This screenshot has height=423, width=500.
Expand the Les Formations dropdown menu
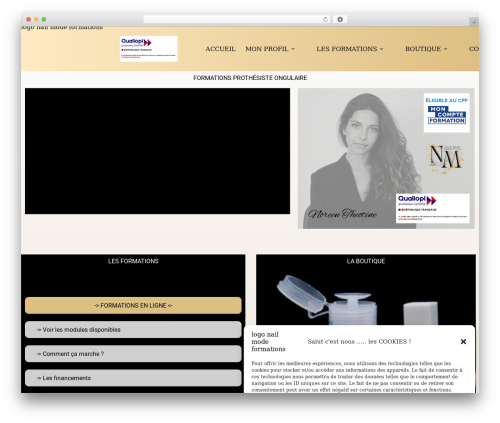coord(350,49)
